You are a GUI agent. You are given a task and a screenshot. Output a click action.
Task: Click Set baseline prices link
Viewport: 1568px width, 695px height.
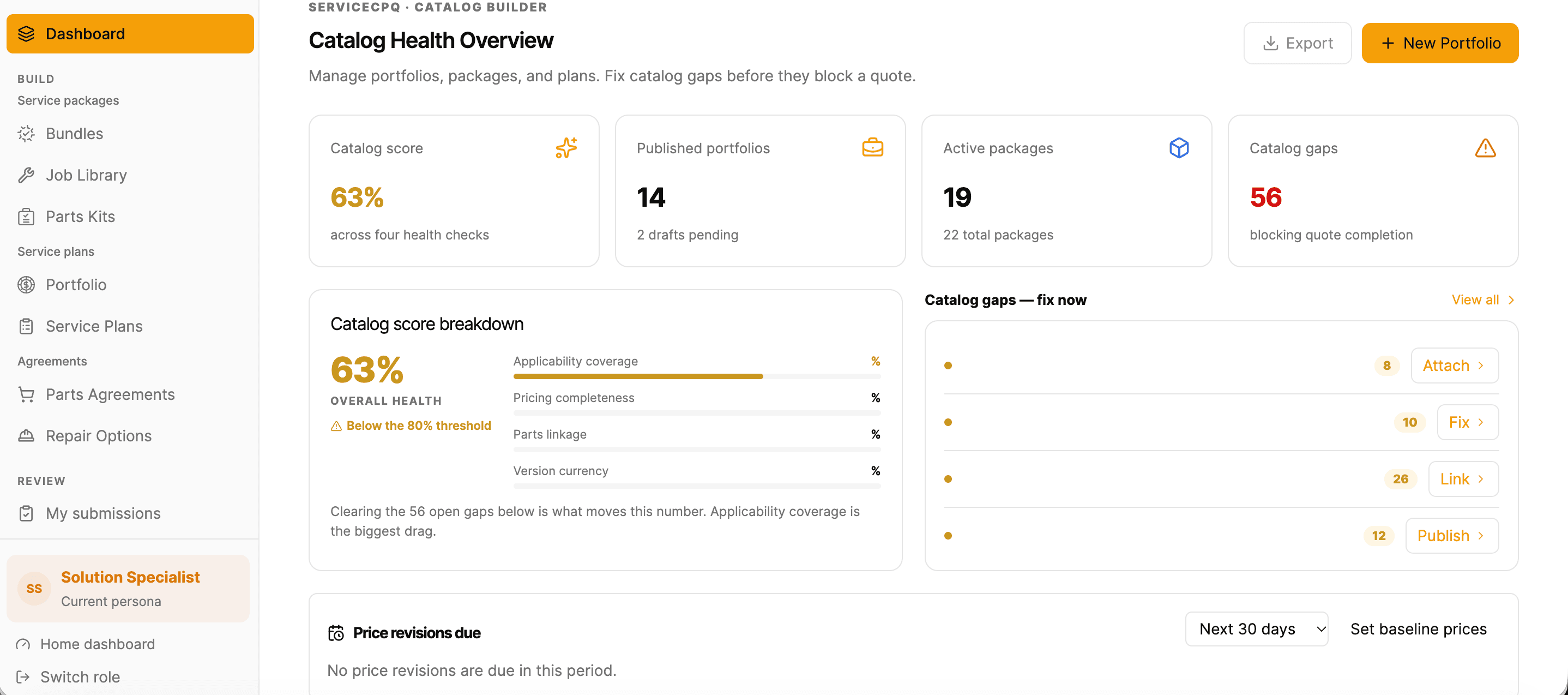coord(1418,629)
